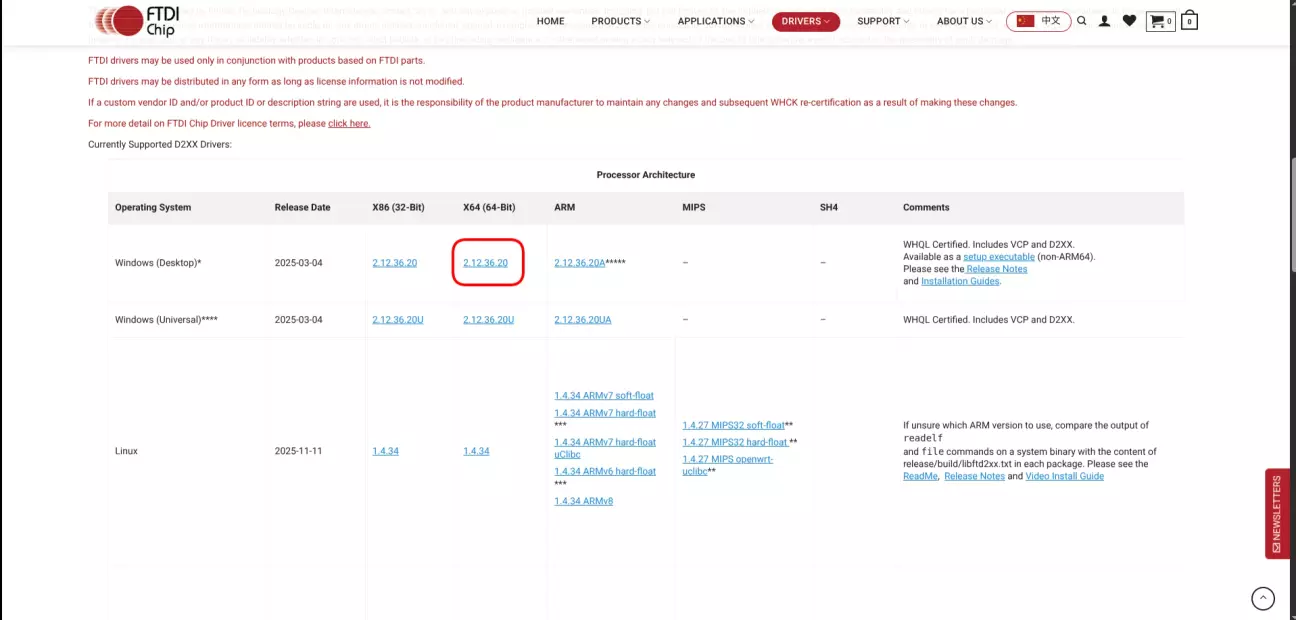Open the About Us dropdown menu
This screenshot has width=1296, height=620.
pyautogui.click(x=964, y=21)
